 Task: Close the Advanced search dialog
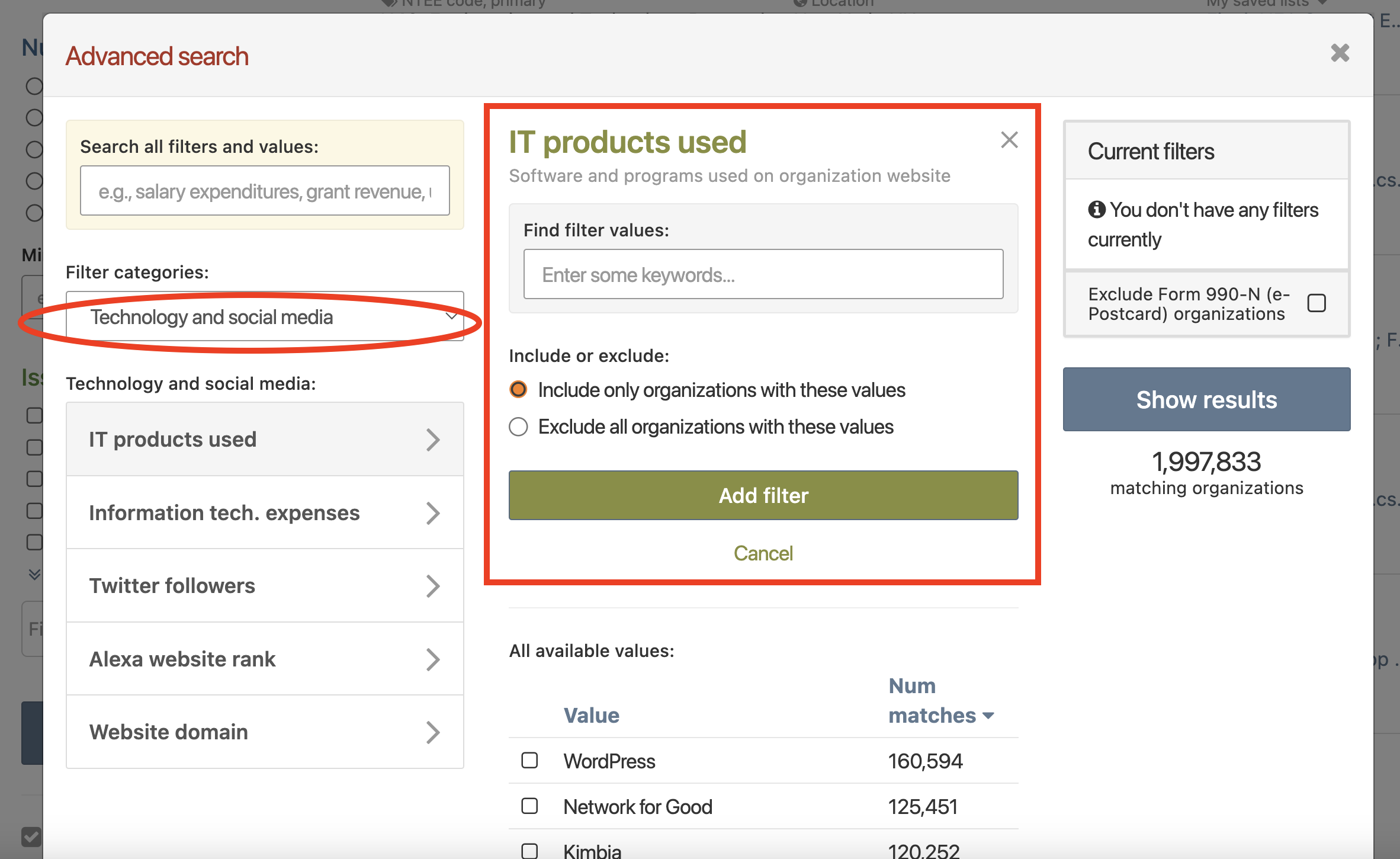coord(1340,53)
